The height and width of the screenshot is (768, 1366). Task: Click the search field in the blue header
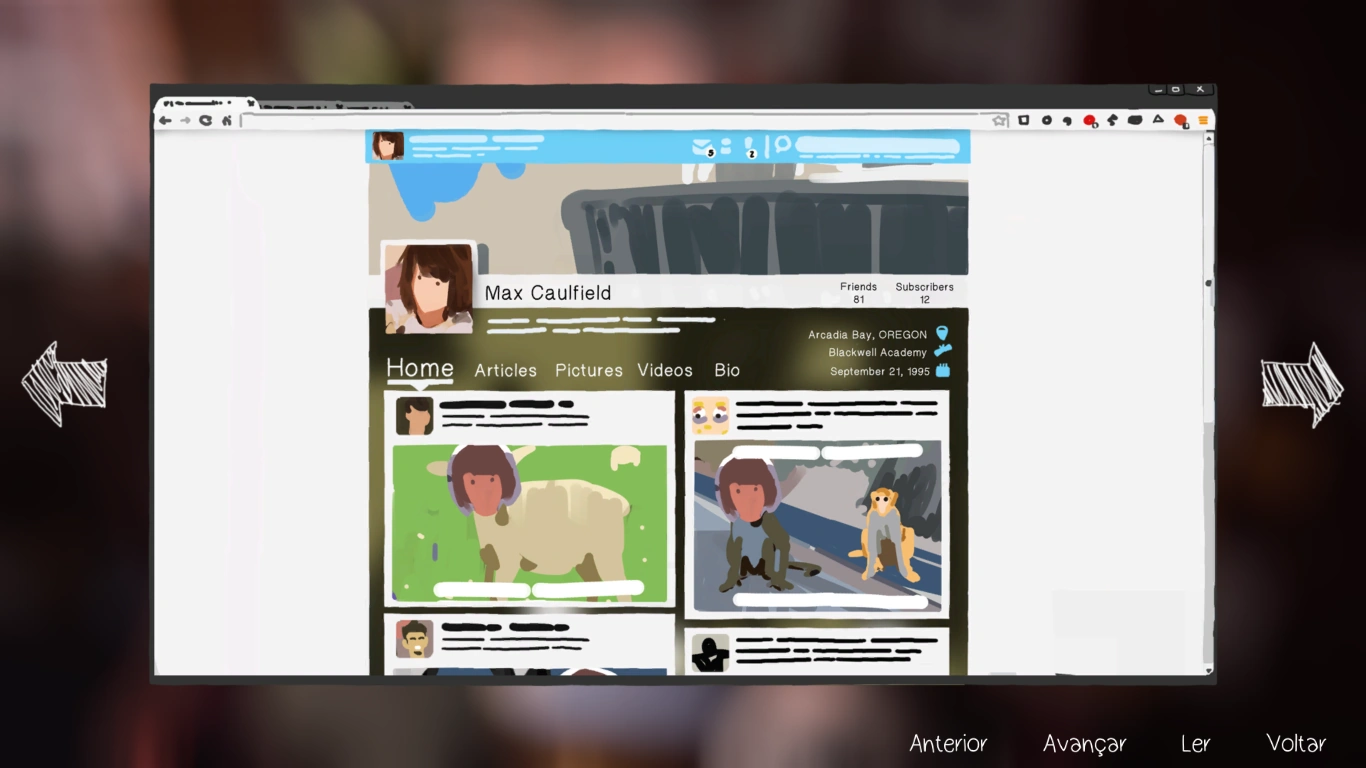tap(877, 147)
